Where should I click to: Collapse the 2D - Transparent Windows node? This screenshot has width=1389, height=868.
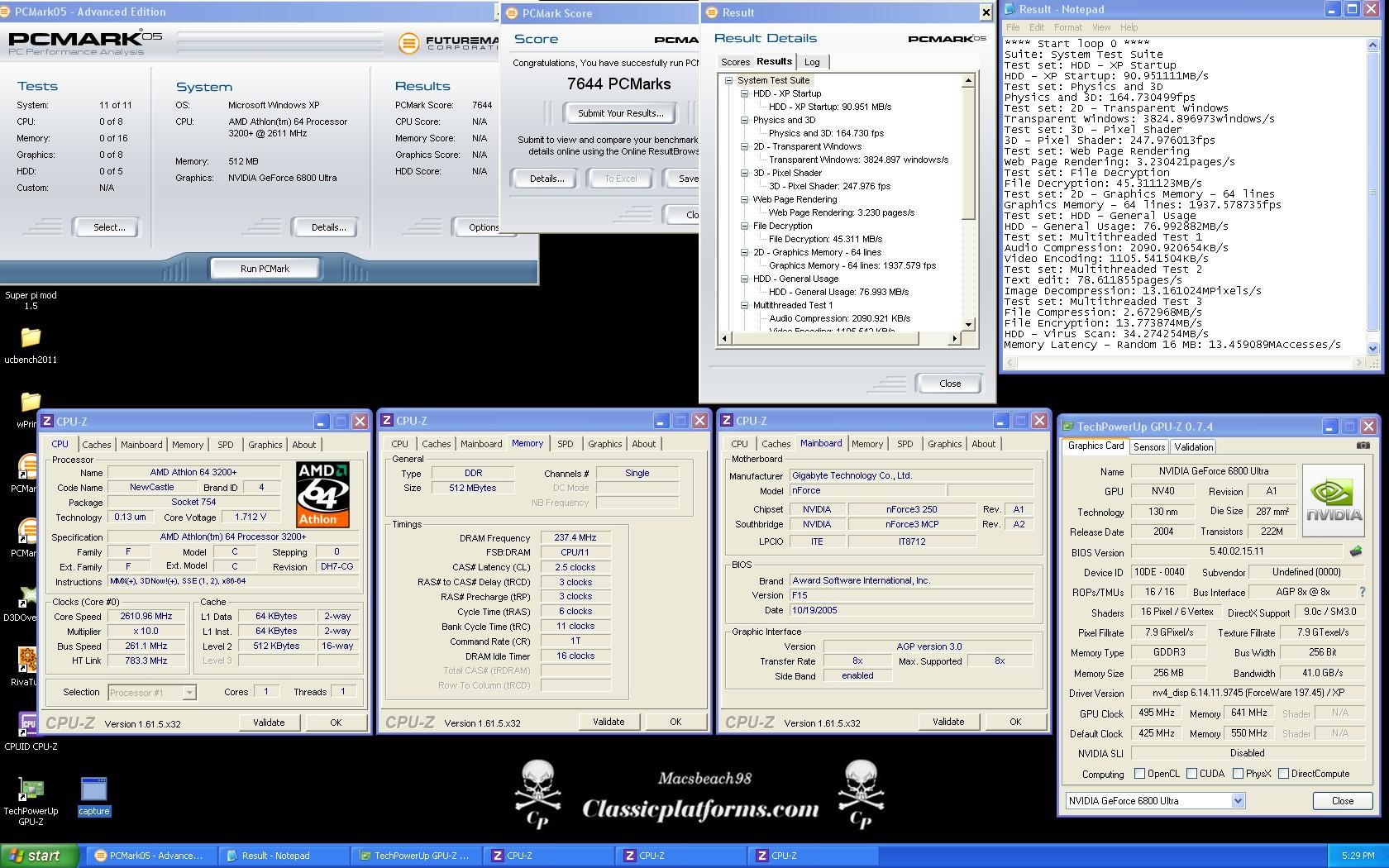point(745,146)
